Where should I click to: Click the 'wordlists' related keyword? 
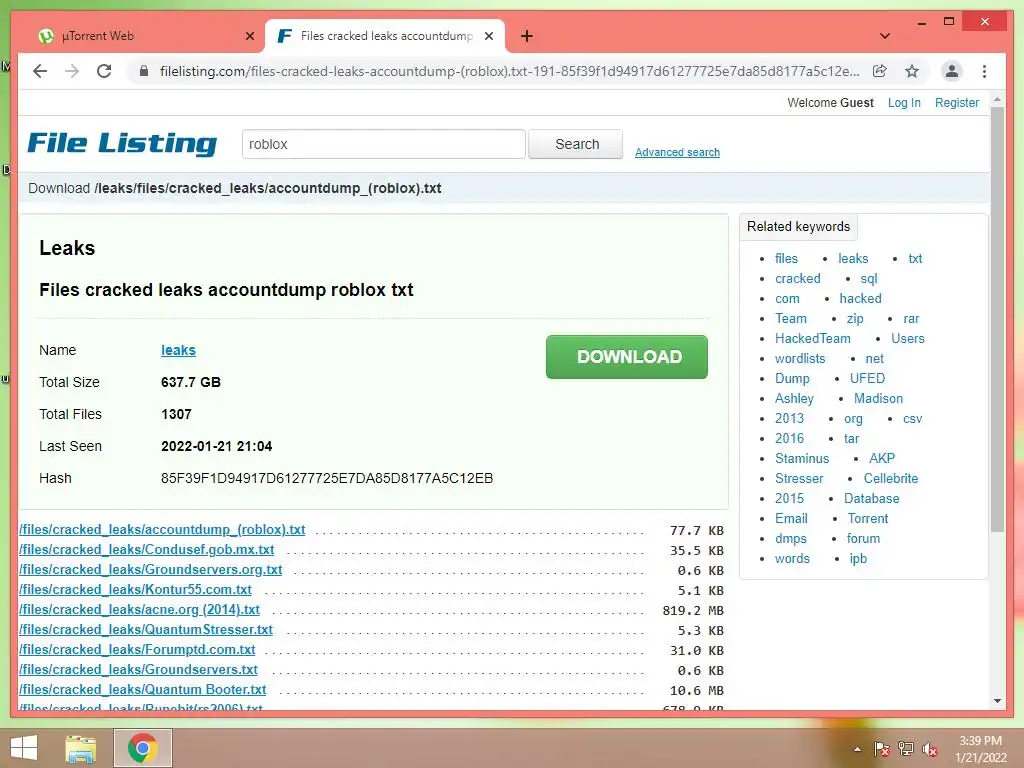pyautogui.click(x=800, y=359)
